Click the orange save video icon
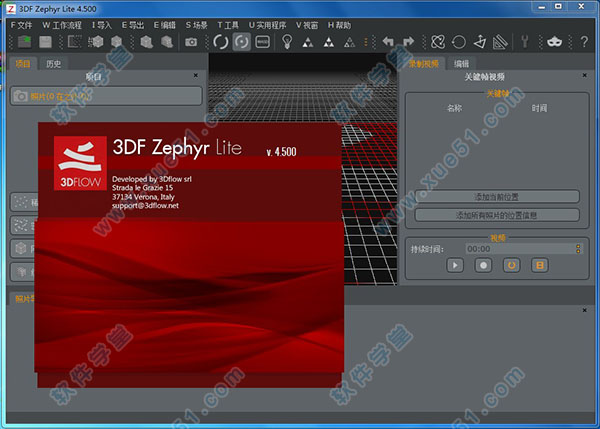 (x=540, y=265)
